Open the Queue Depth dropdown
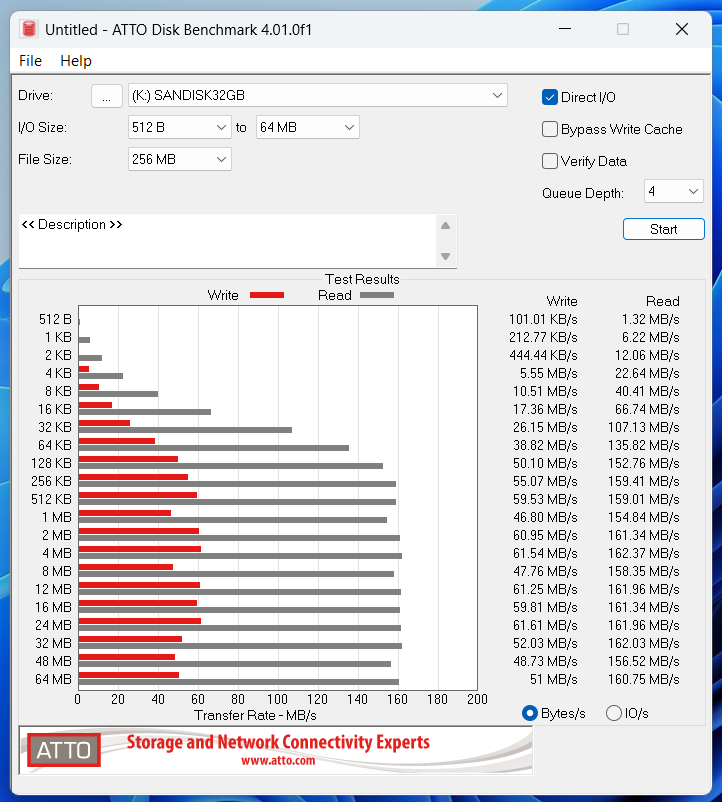This screenshot has height=802, width=722. [673, 191]
